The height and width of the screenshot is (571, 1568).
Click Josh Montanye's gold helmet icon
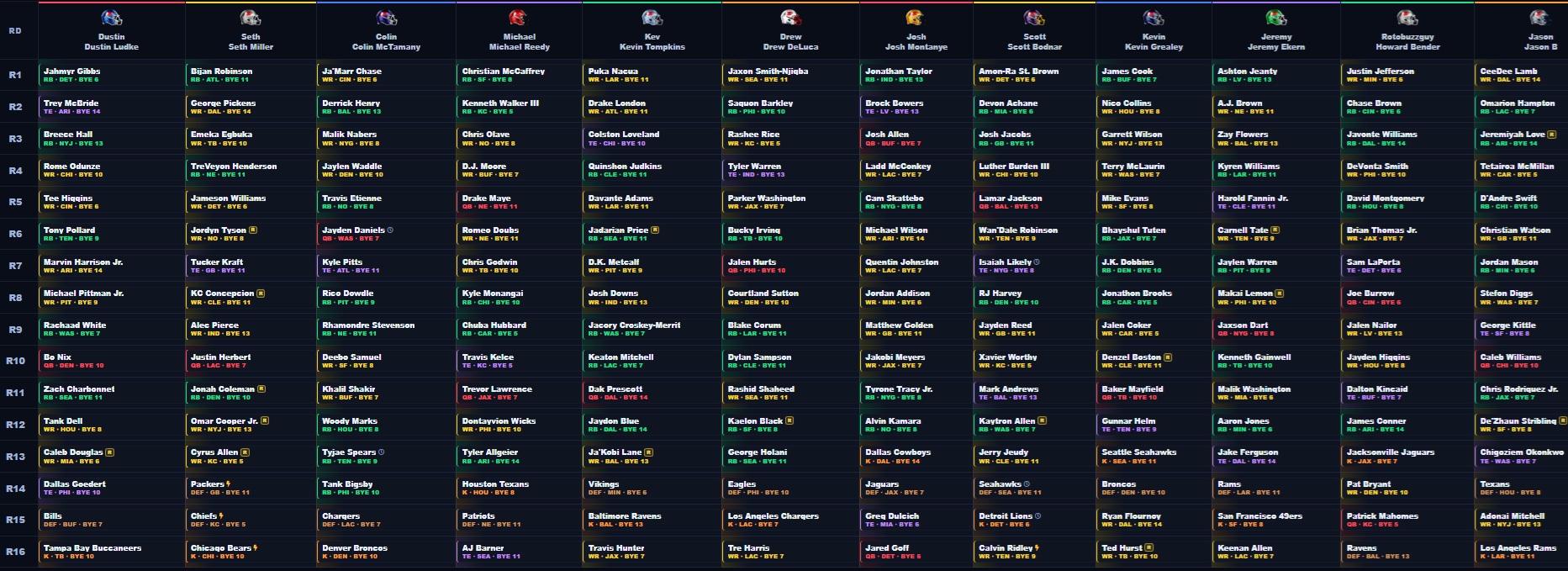pyautogui.click(x=916, y=18)
